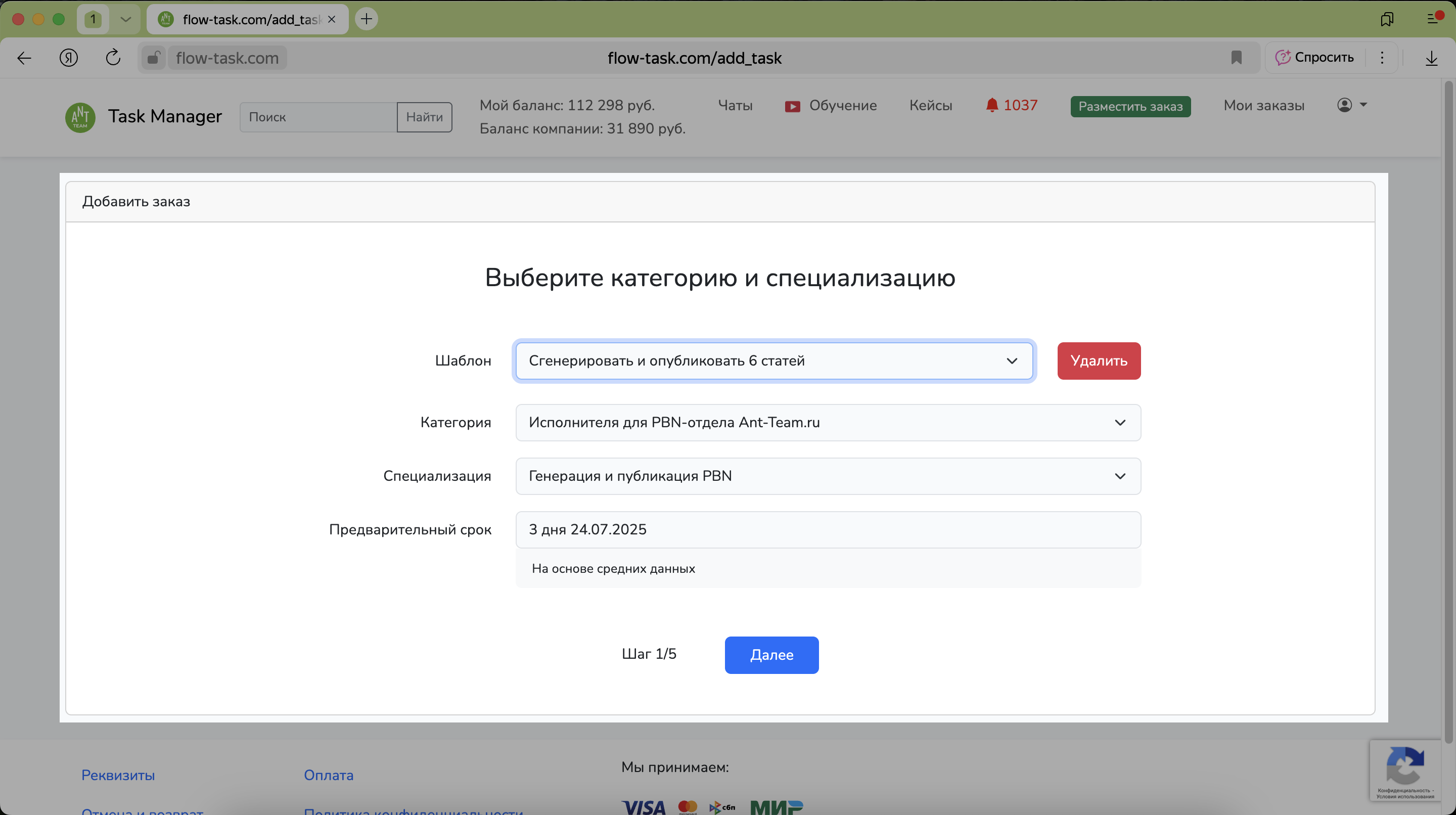Open the Чаты menu item
1456x815 pixels.
click(x=735, y=105)
